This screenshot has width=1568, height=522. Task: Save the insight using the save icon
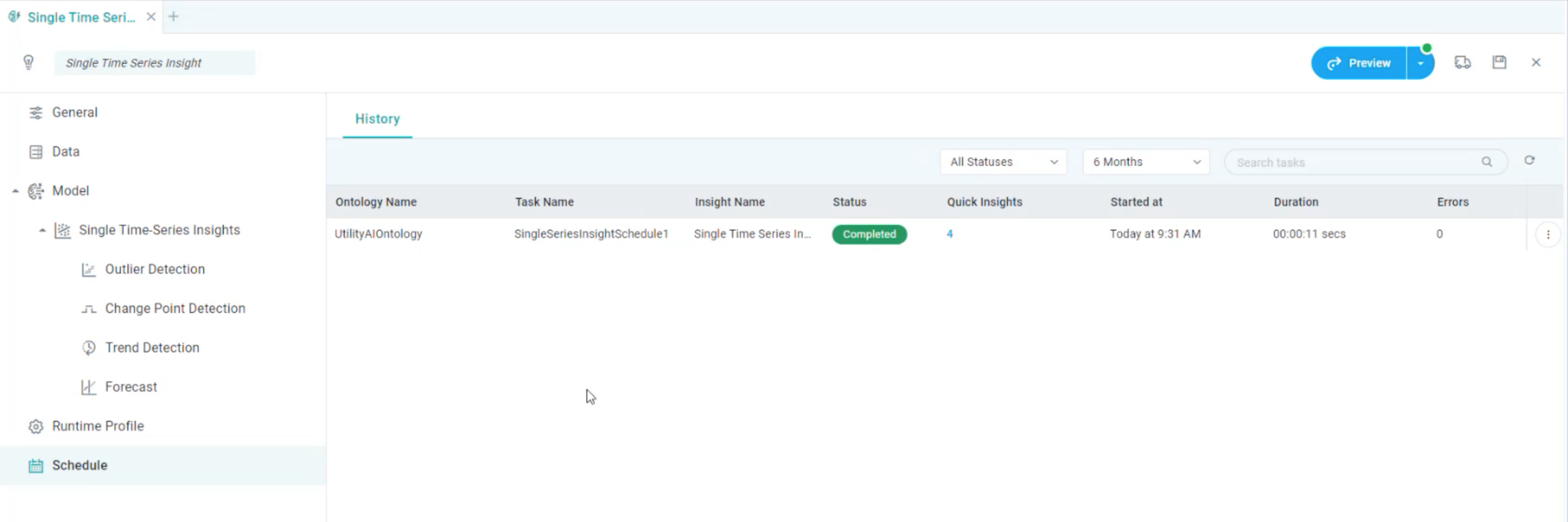[1500, 62]
